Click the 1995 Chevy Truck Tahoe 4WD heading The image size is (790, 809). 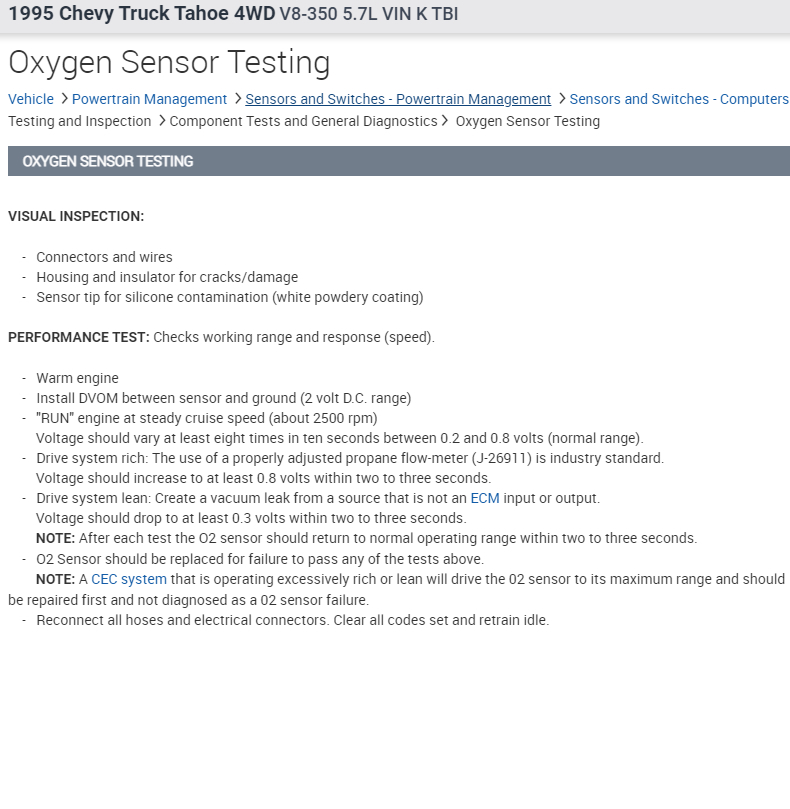141,15
